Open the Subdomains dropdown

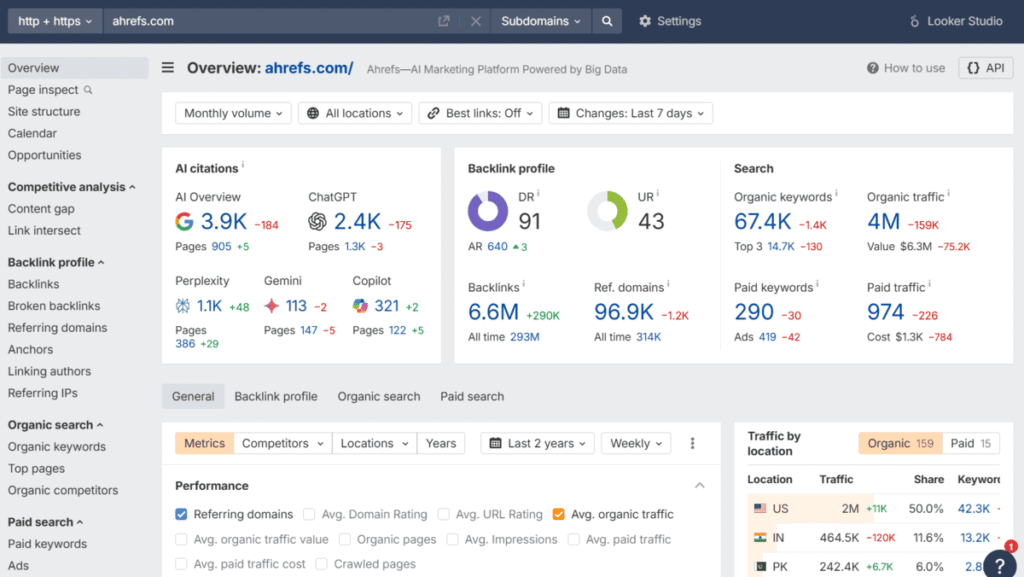click(540, 20)
